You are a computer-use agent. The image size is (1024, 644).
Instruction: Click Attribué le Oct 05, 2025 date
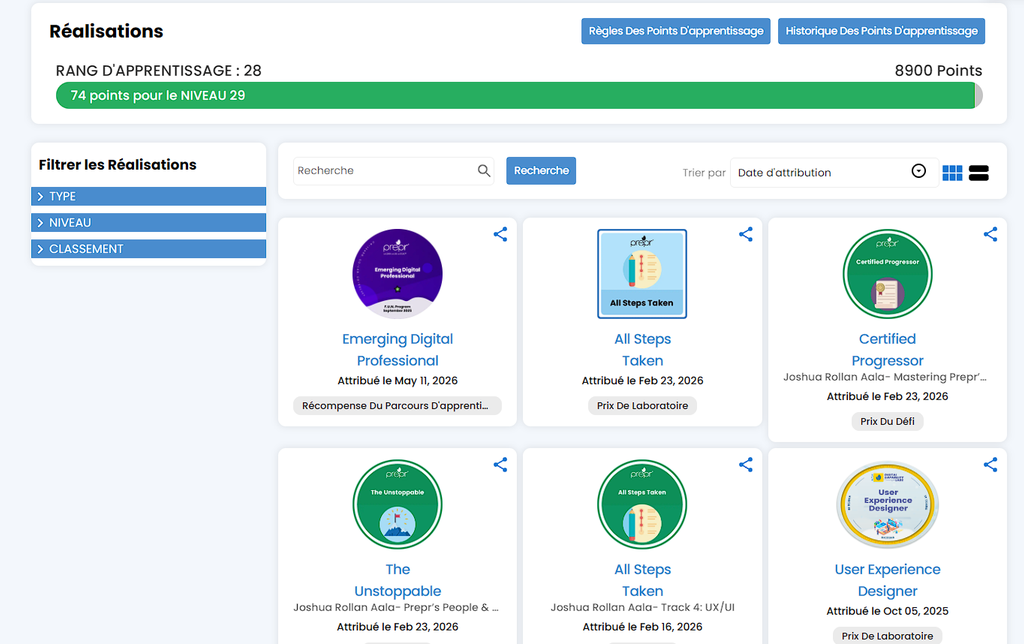click(x=888, y=611)
